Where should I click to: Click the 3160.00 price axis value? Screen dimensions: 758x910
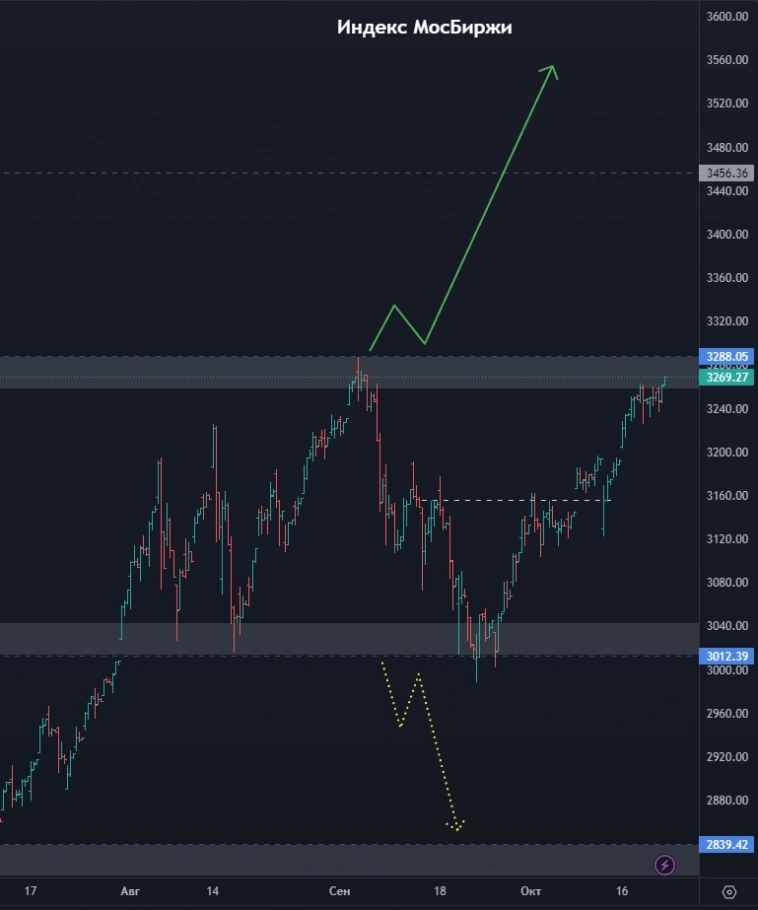[727, 496]
